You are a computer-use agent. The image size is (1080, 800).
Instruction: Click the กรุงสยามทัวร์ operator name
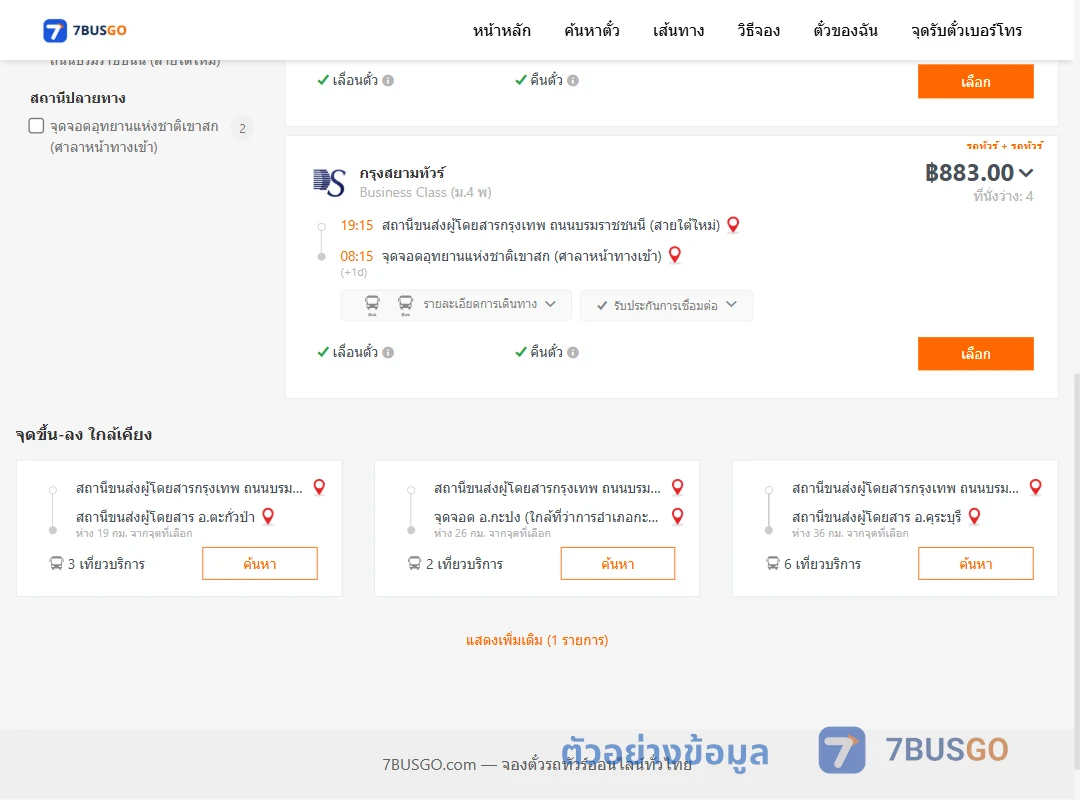coord(402,172)
